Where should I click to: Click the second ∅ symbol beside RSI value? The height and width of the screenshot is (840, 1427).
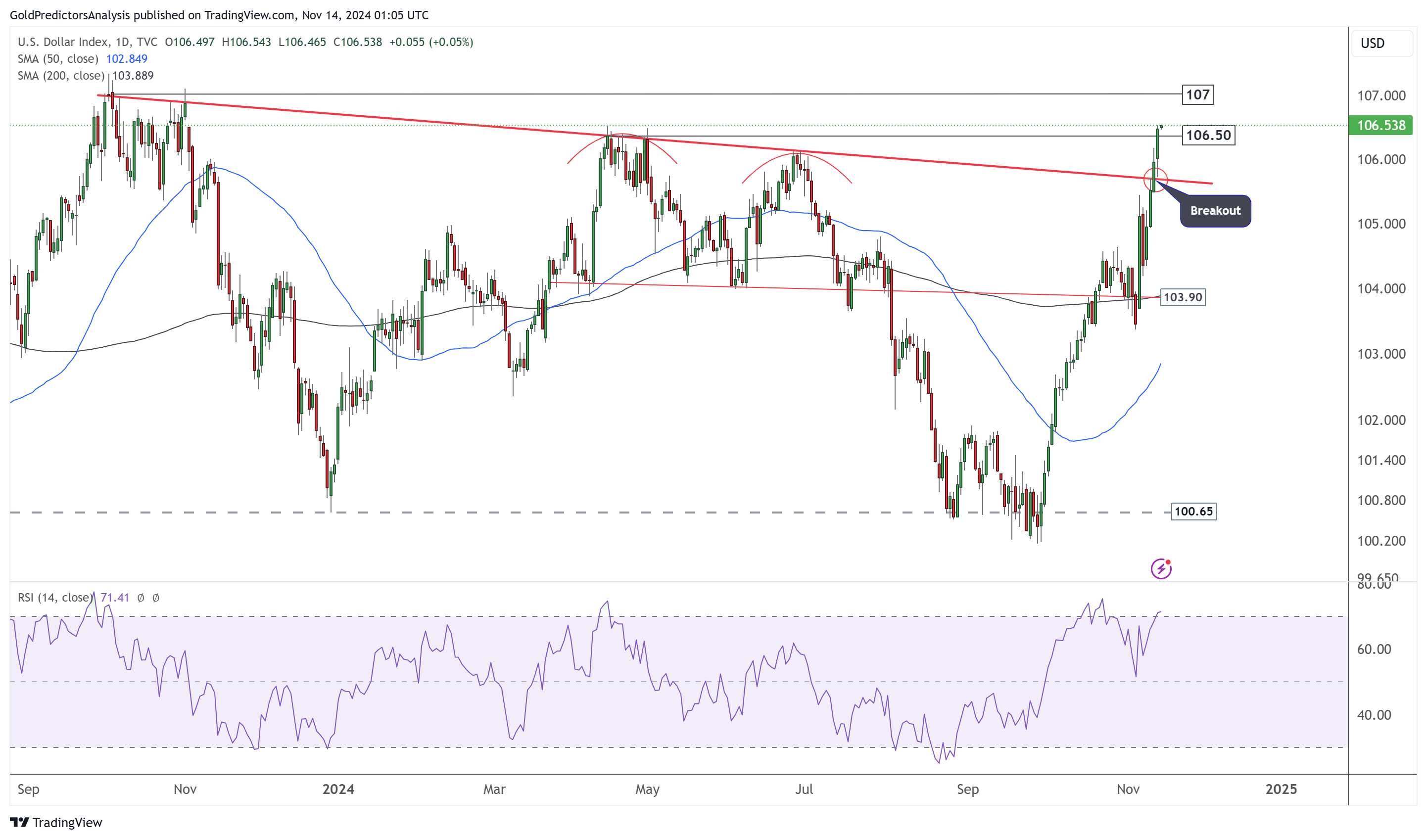point(156,598)
